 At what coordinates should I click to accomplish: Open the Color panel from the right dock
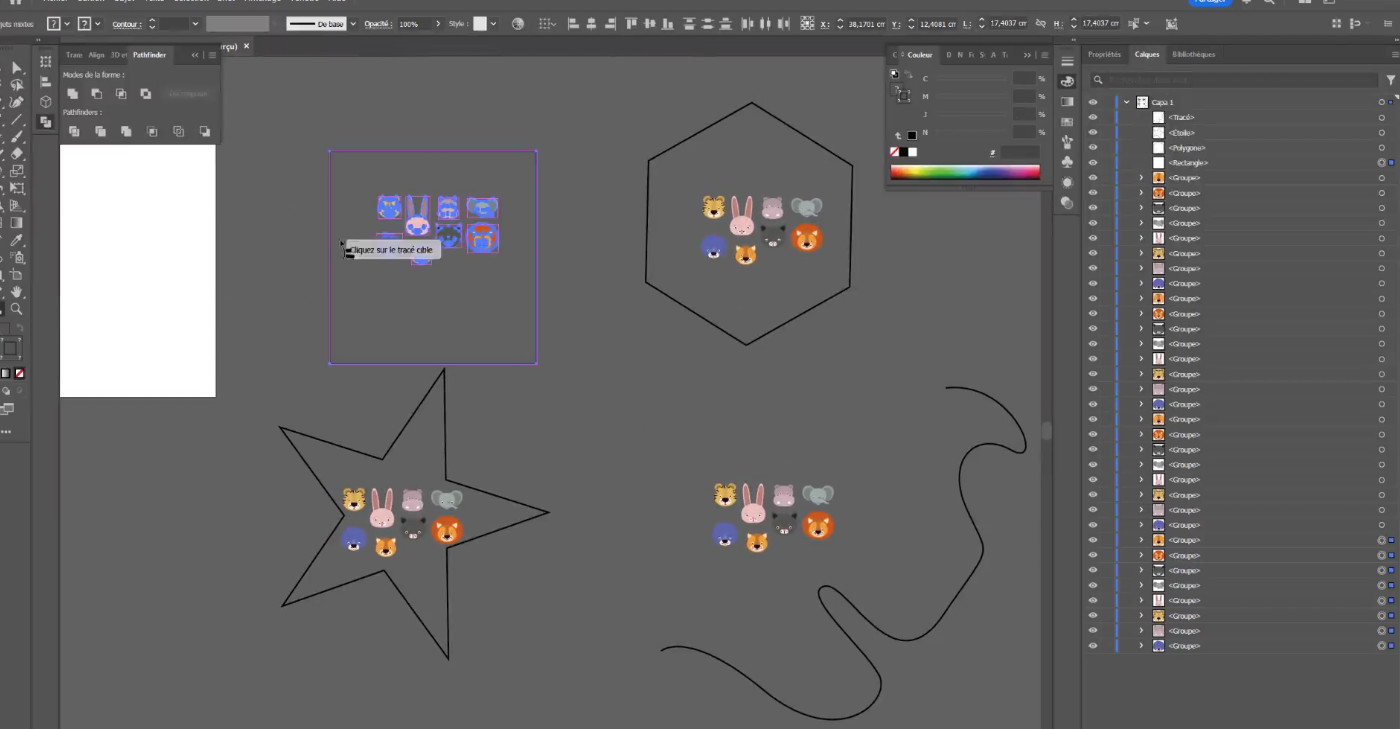tap(1067, 81)
